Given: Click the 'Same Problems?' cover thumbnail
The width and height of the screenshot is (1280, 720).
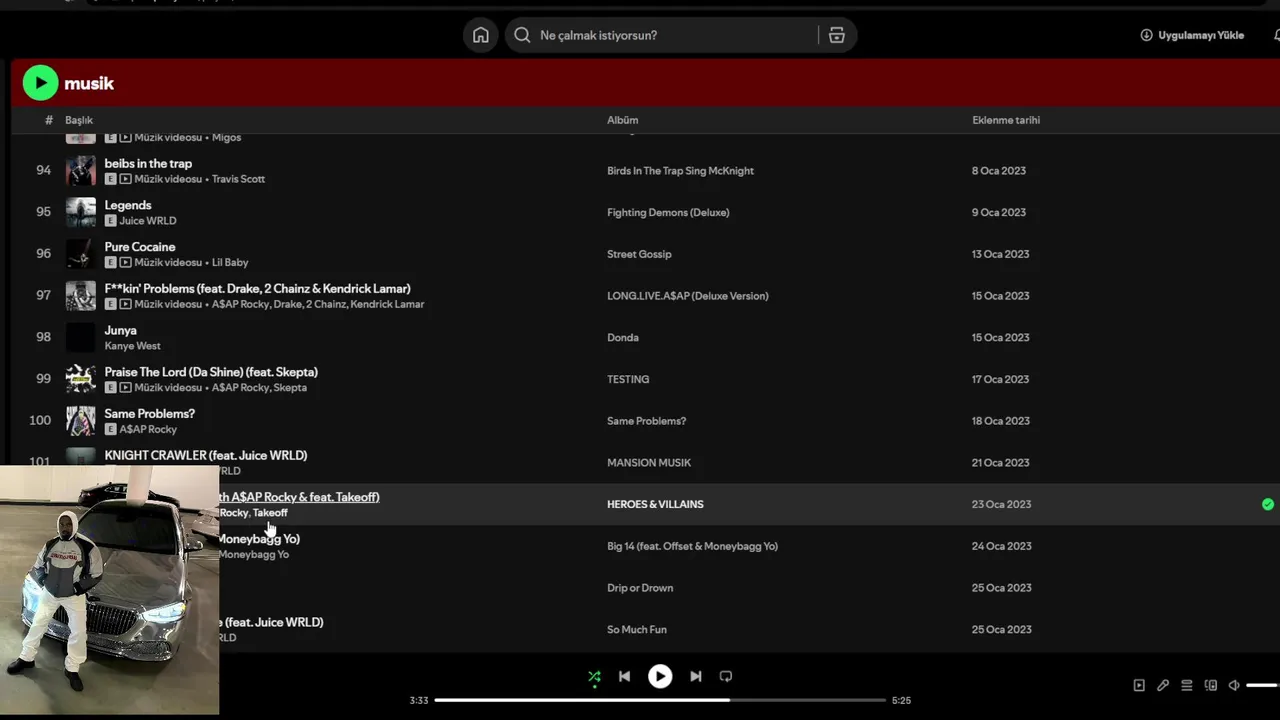Looking at the screenshot, I should pyautogui.click(x=81, y=421).
